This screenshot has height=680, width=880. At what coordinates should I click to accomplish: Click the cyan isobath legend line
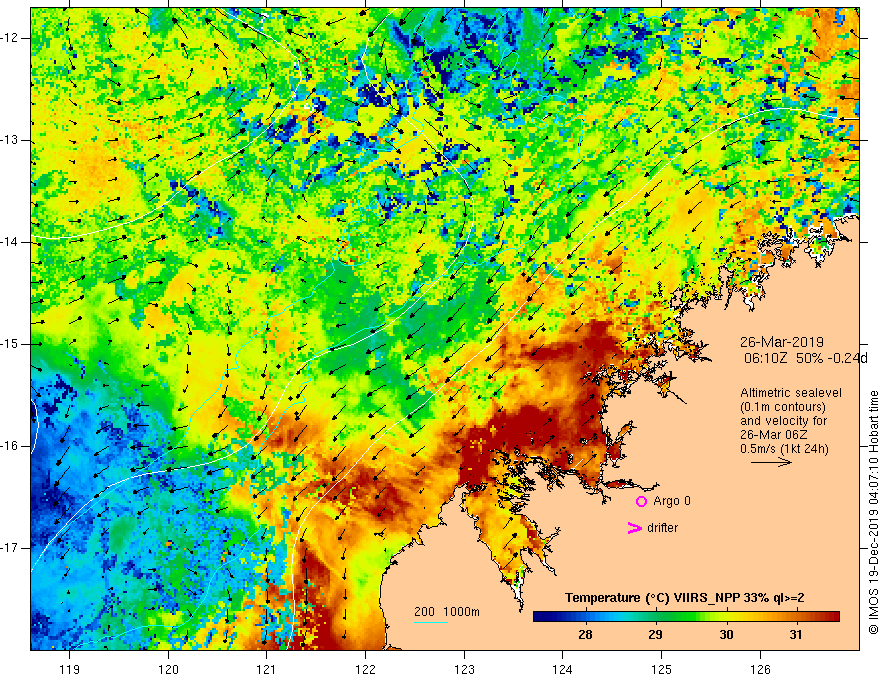[x=431, y=622]
